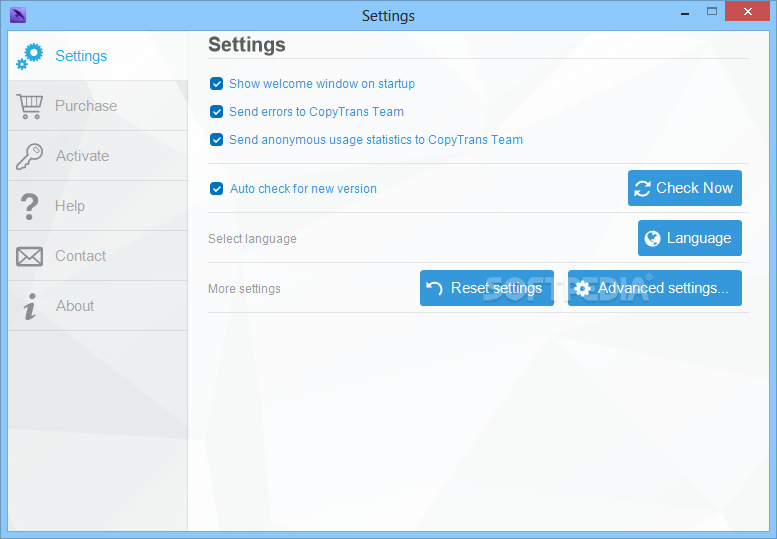
Task: Click the italic i About icon
Action: (30, 306)
